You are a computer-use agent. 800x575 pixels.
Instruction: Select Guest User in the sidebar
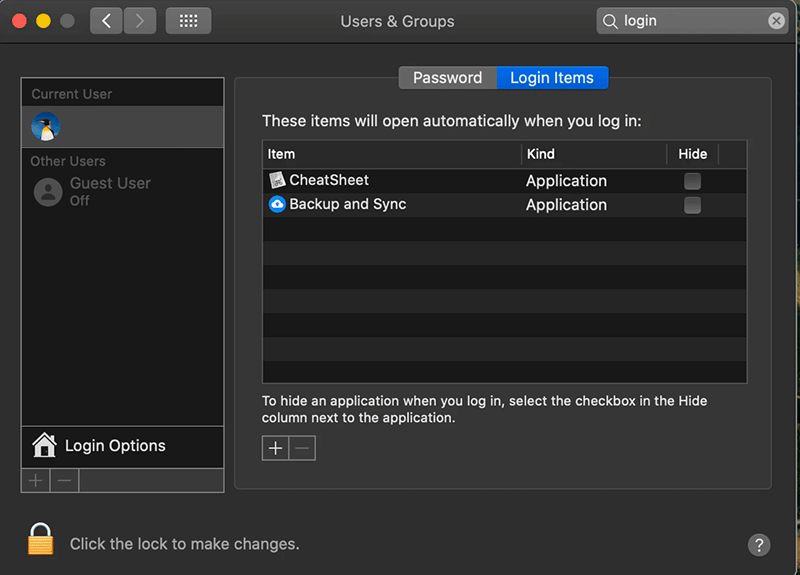click(122, 192)
